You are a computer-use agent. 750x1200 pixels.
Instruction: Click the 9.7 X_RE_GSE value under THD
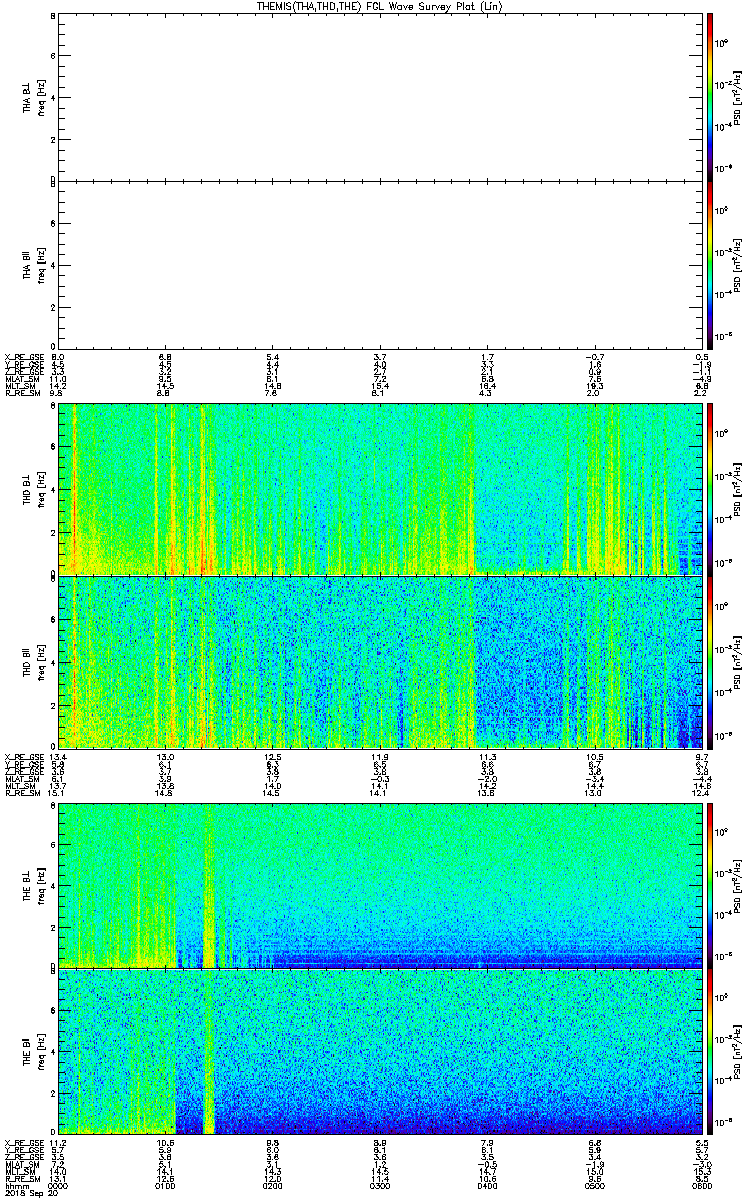coord(700,756)
